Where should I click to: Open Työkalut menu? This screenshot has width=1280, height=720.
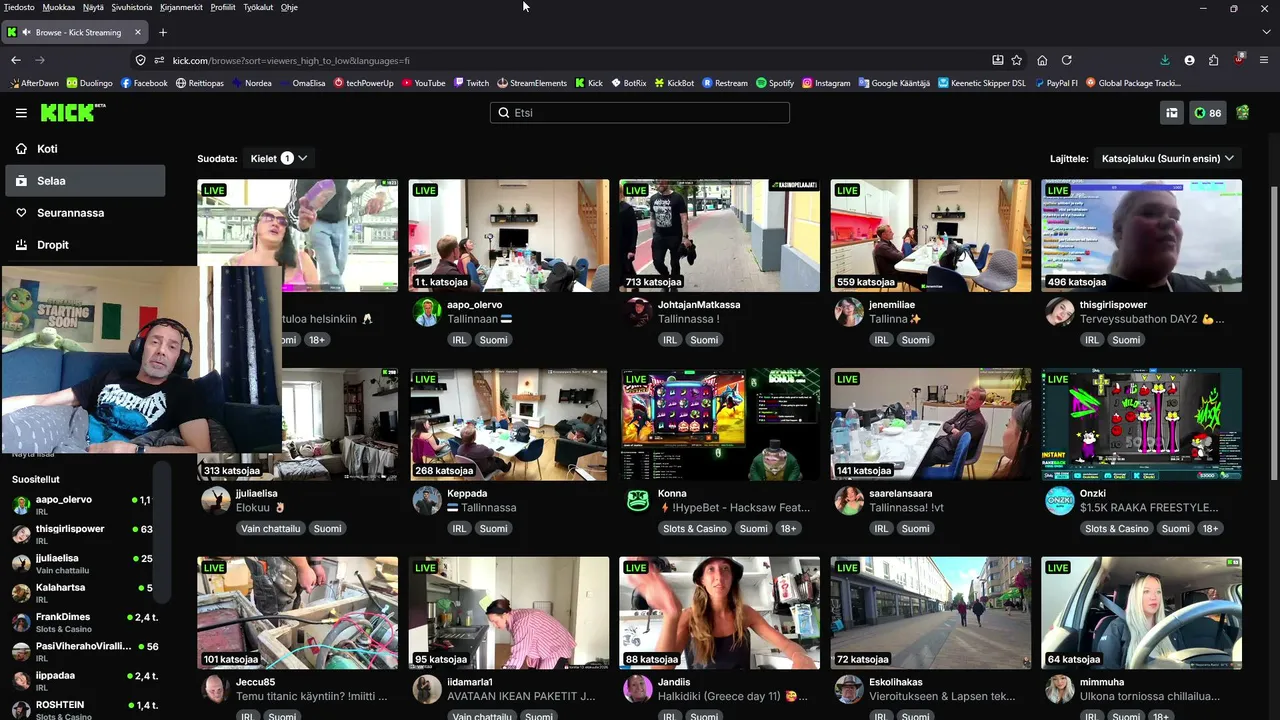click(258, 7)
